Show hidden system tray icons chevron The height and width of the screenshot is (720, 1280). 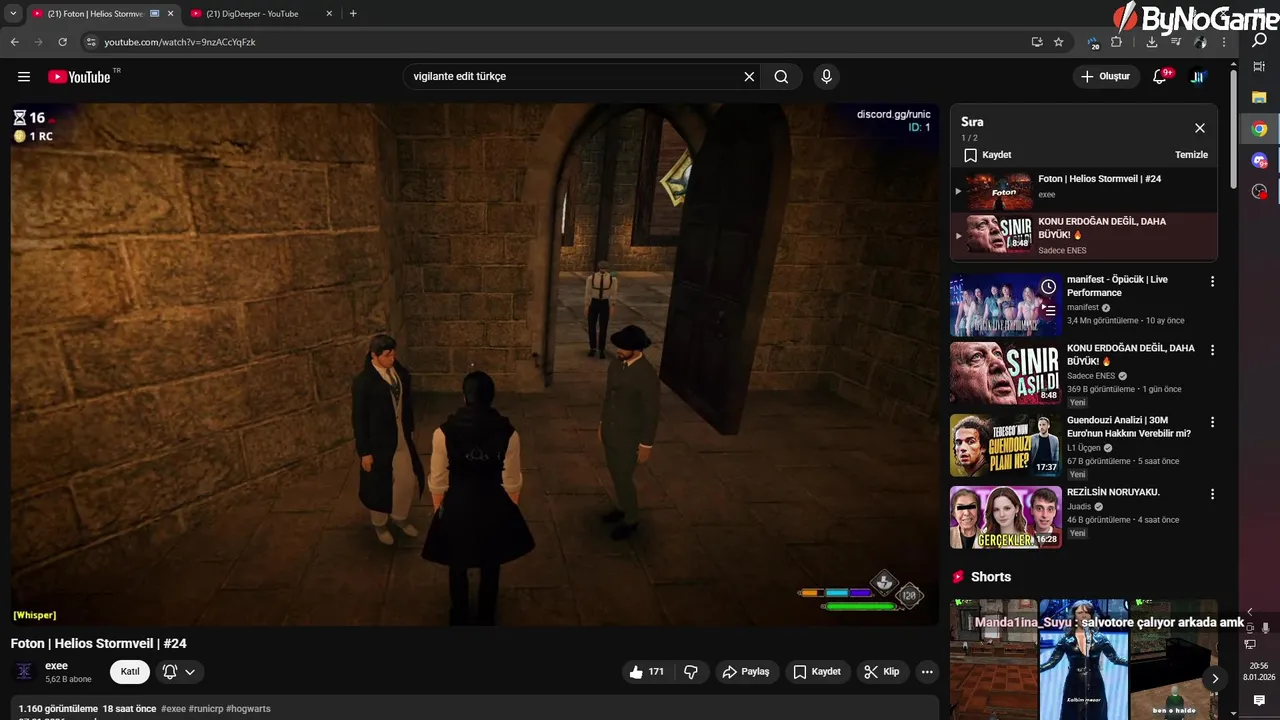pos(1249,611)
